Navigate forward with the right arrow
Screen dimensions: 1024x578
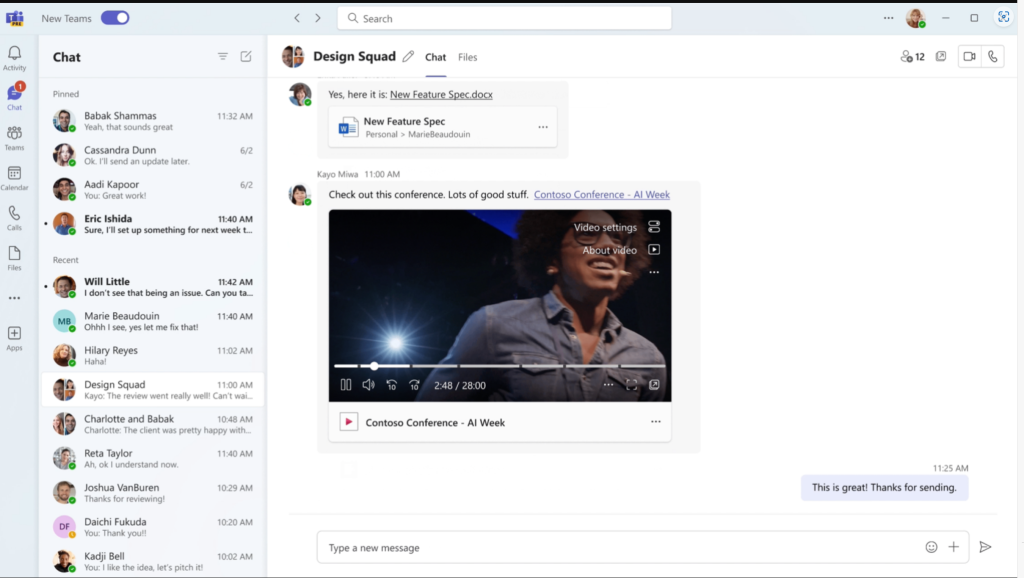coord(318,18)
